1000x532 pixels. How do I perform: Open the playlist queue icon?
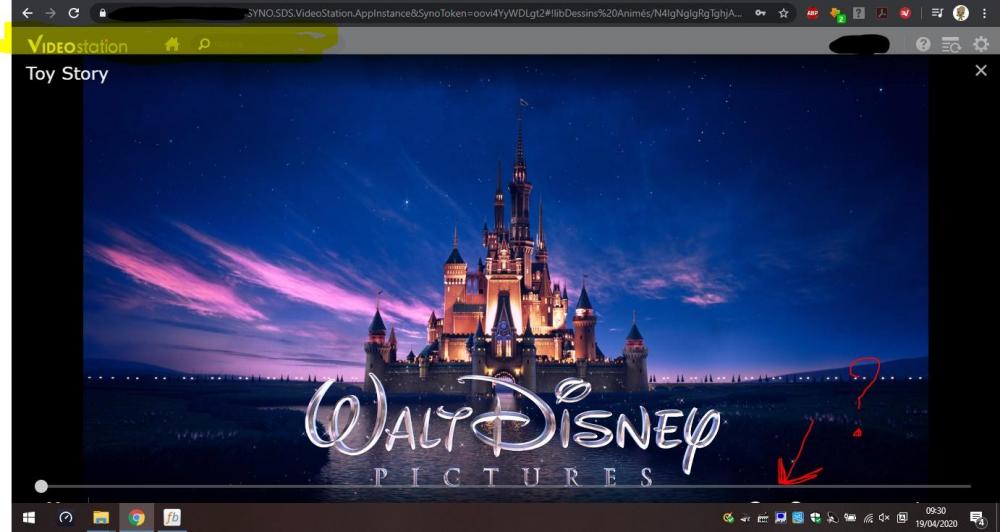pos(951,45)
